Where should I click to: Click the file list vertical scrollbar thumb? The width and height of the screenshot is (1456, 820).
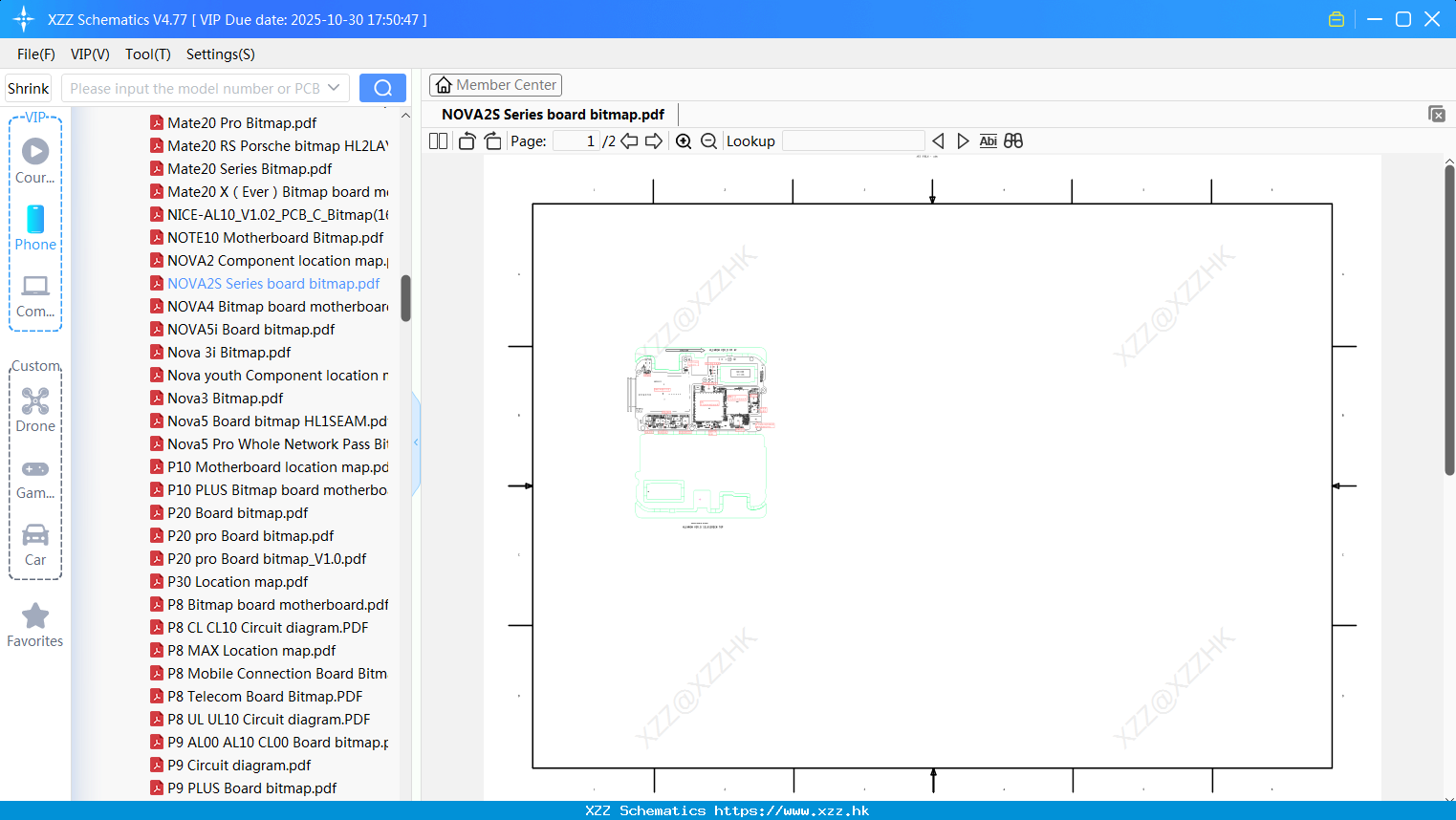click(x=405, y=298)
